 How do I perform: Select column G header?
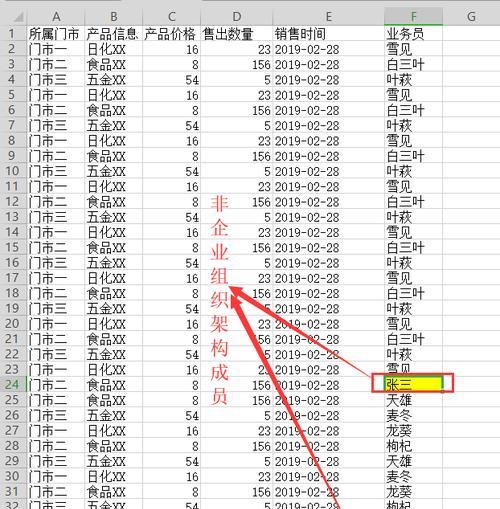pos(471,17)
